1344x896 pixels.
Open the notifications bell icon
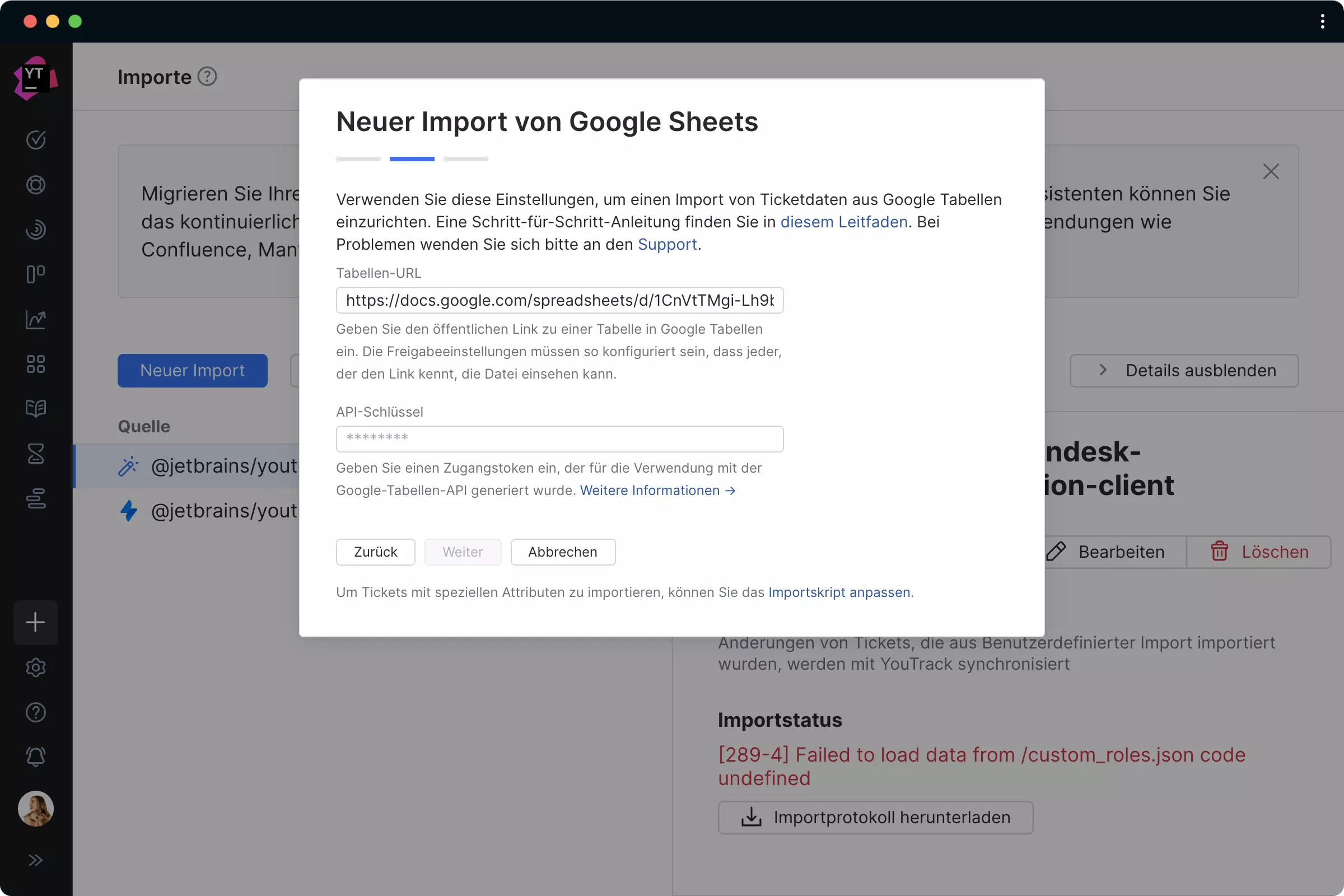pos(35,757)
